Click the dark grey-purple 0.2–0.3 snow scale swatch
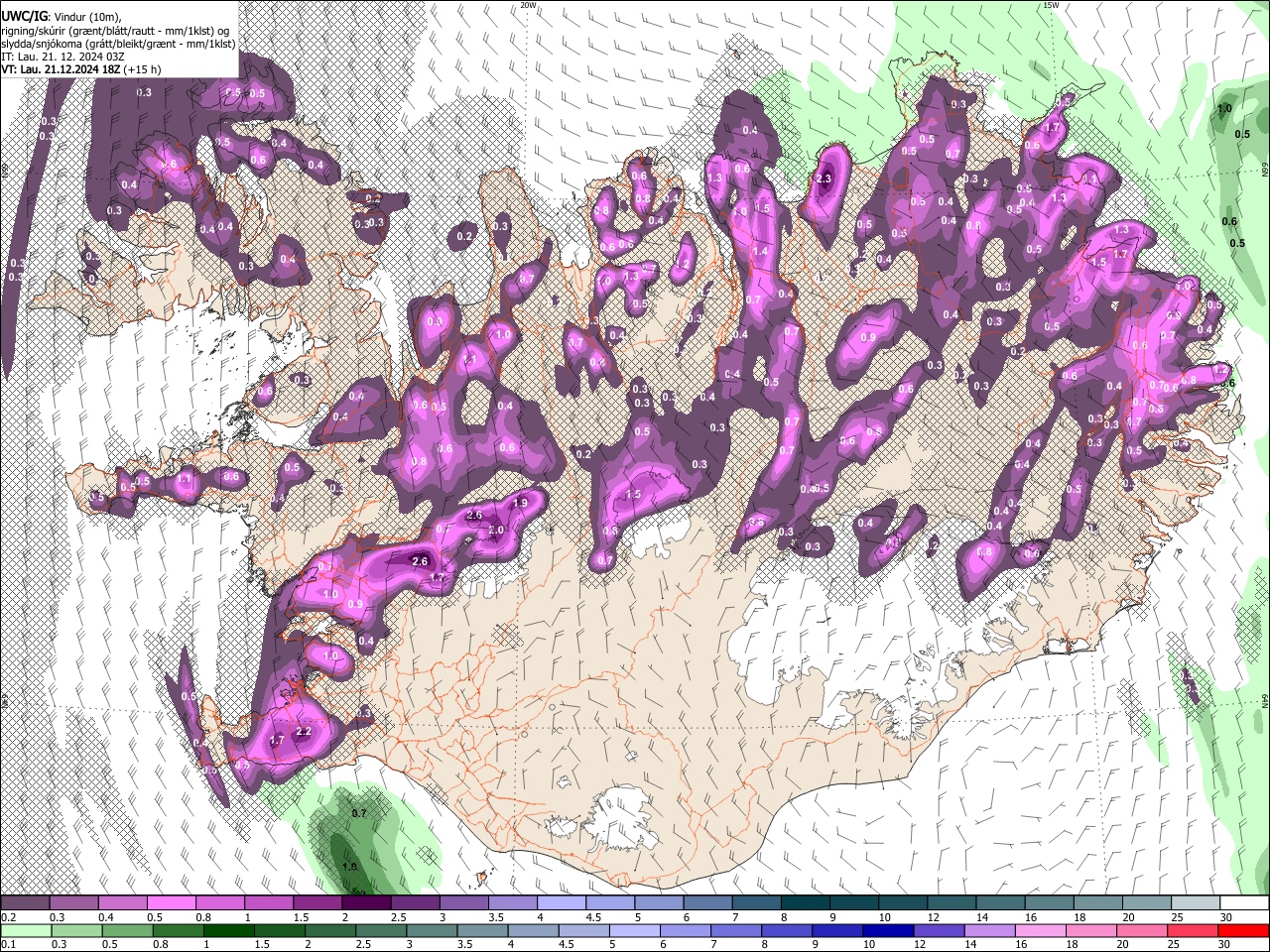This screenshot has width=1270, height=952. click(x=25, y=903)
